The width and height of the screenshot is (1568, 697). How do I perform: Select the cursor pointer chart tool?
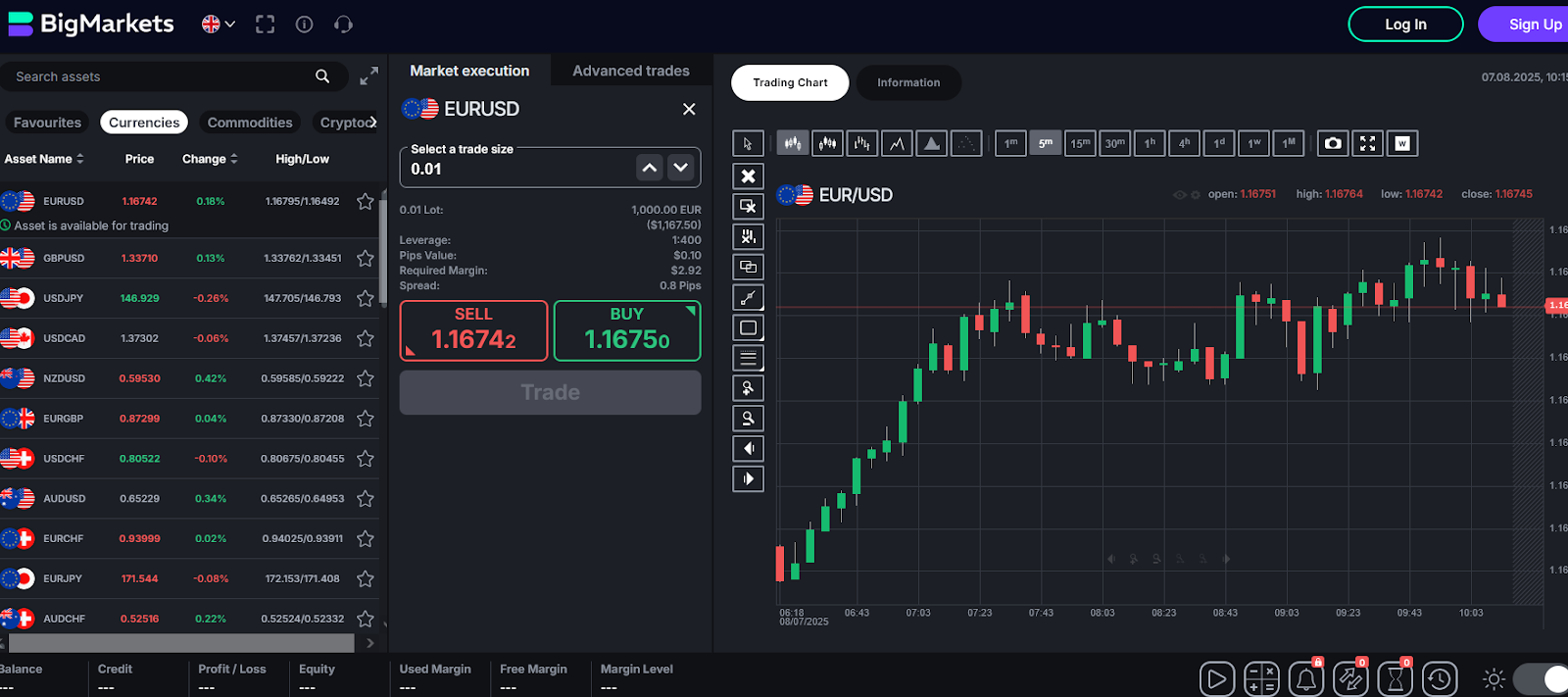click(748, 144)
